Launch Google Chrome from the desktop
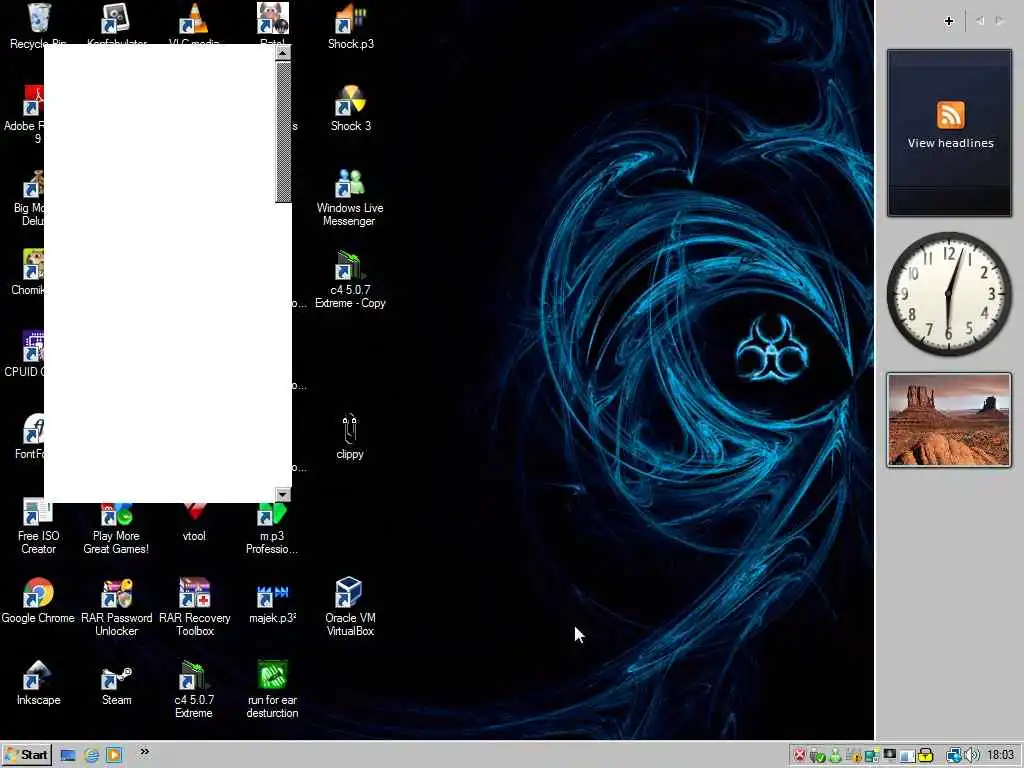The width and height of the screenshot is (1024, 768). (38, 601)
